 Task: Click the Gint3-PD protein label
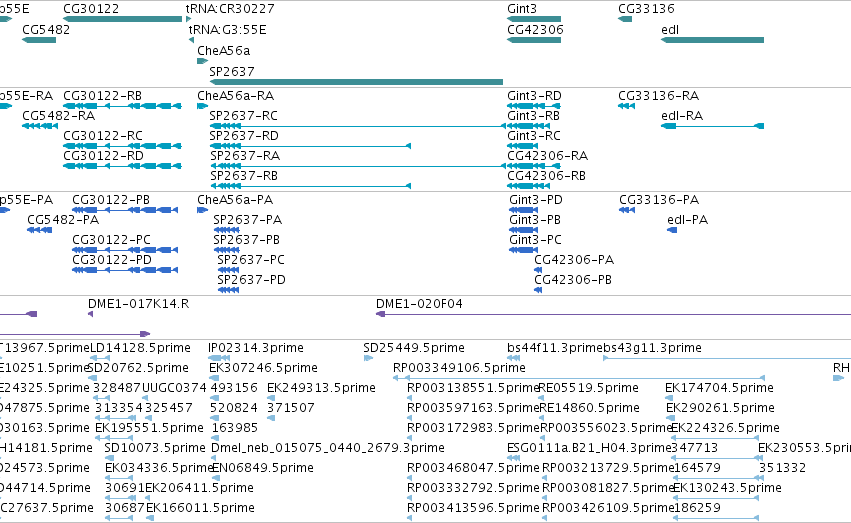pos(536,200)
